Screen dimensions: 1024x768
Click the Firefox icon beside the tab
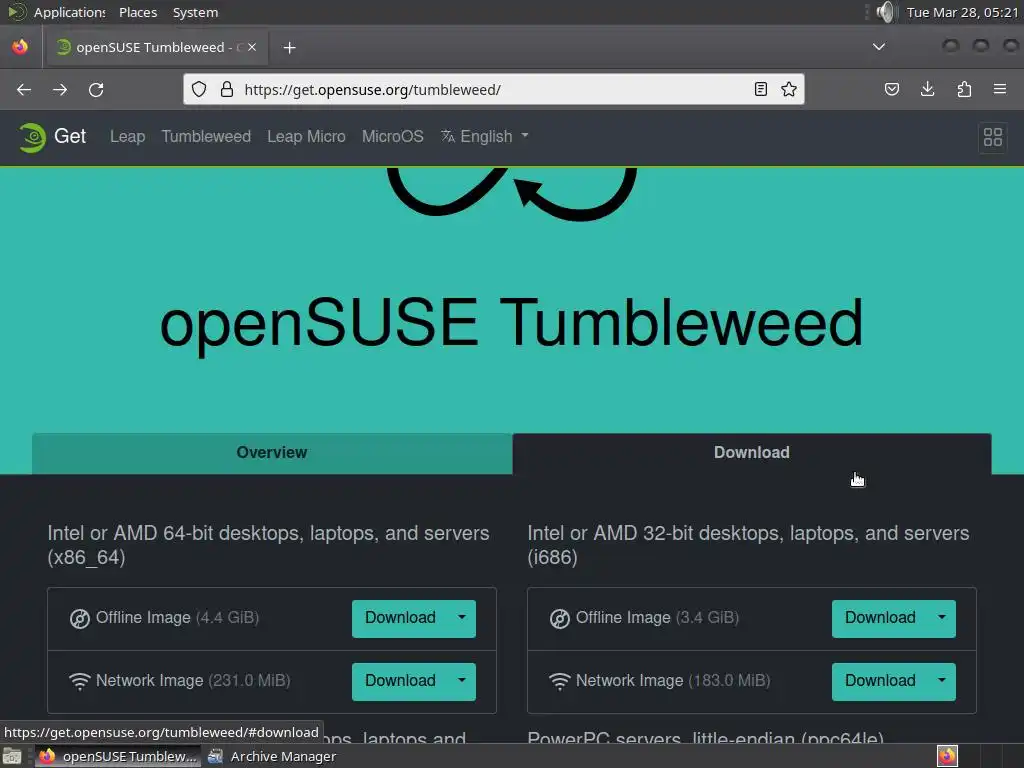click(20, 47)
